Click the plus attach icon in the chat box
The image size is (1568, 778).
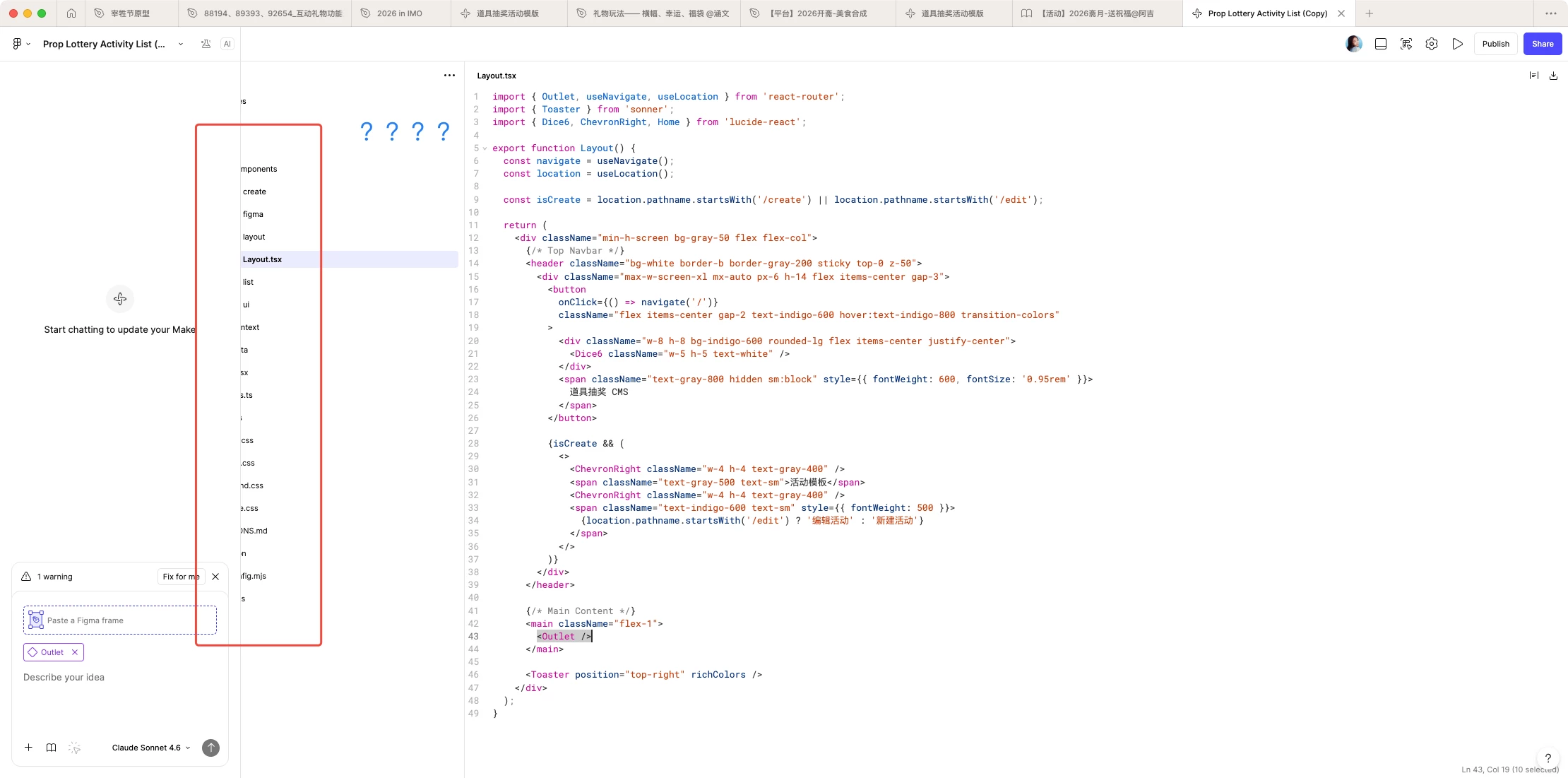[28, 748]
